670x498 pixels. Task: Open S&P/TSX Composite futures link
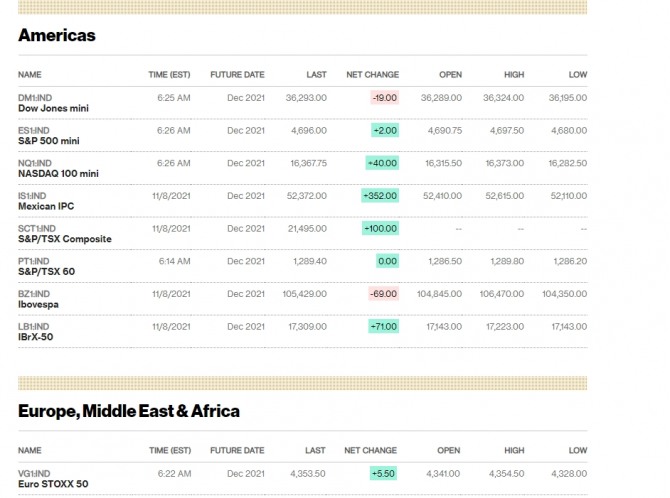tap(65, 239)
